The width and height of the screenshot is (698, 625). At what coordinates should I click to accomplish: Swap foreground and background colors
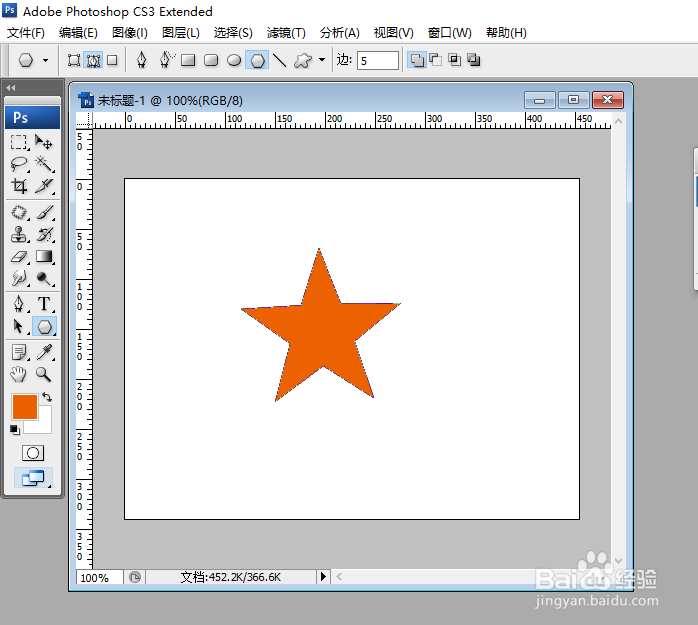click(47, 397)
